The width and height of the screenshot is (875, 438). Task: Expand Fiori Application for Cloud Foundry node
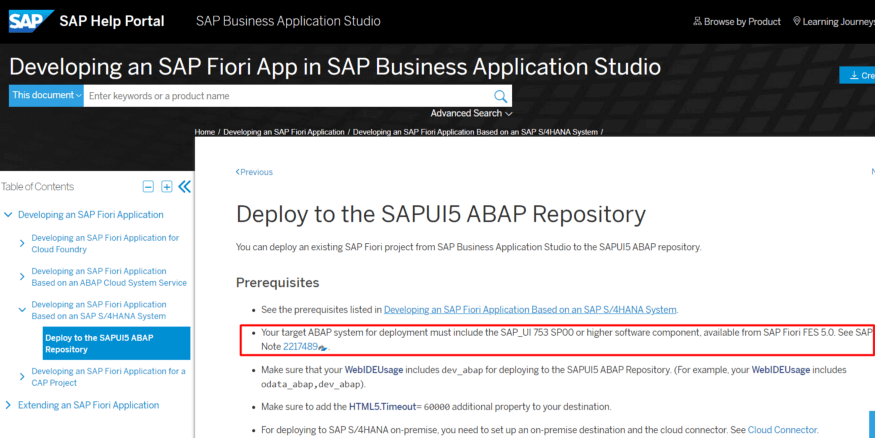click(x=22, y=243)
